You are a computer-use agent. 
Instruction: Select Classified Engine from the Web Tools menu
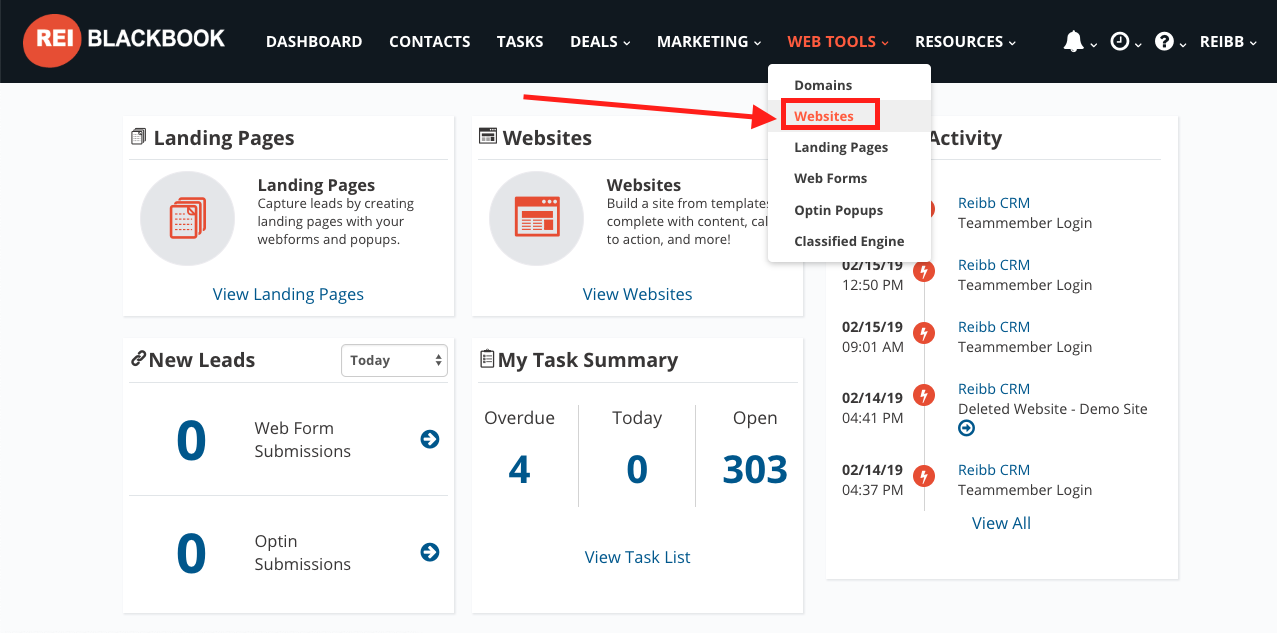[849, 241]
